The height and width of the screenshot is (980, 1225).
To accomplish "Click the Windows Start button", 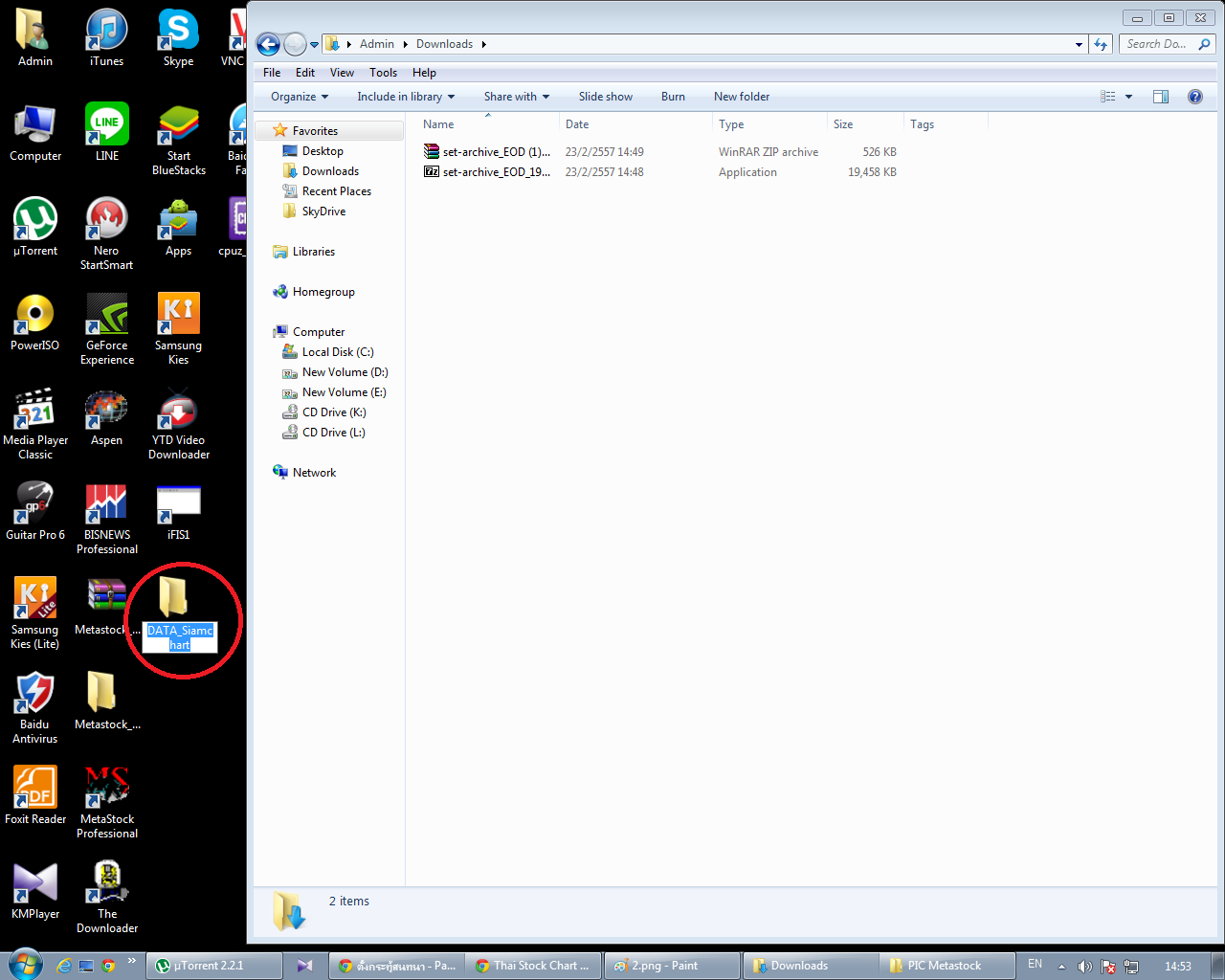I will point(25,964).
